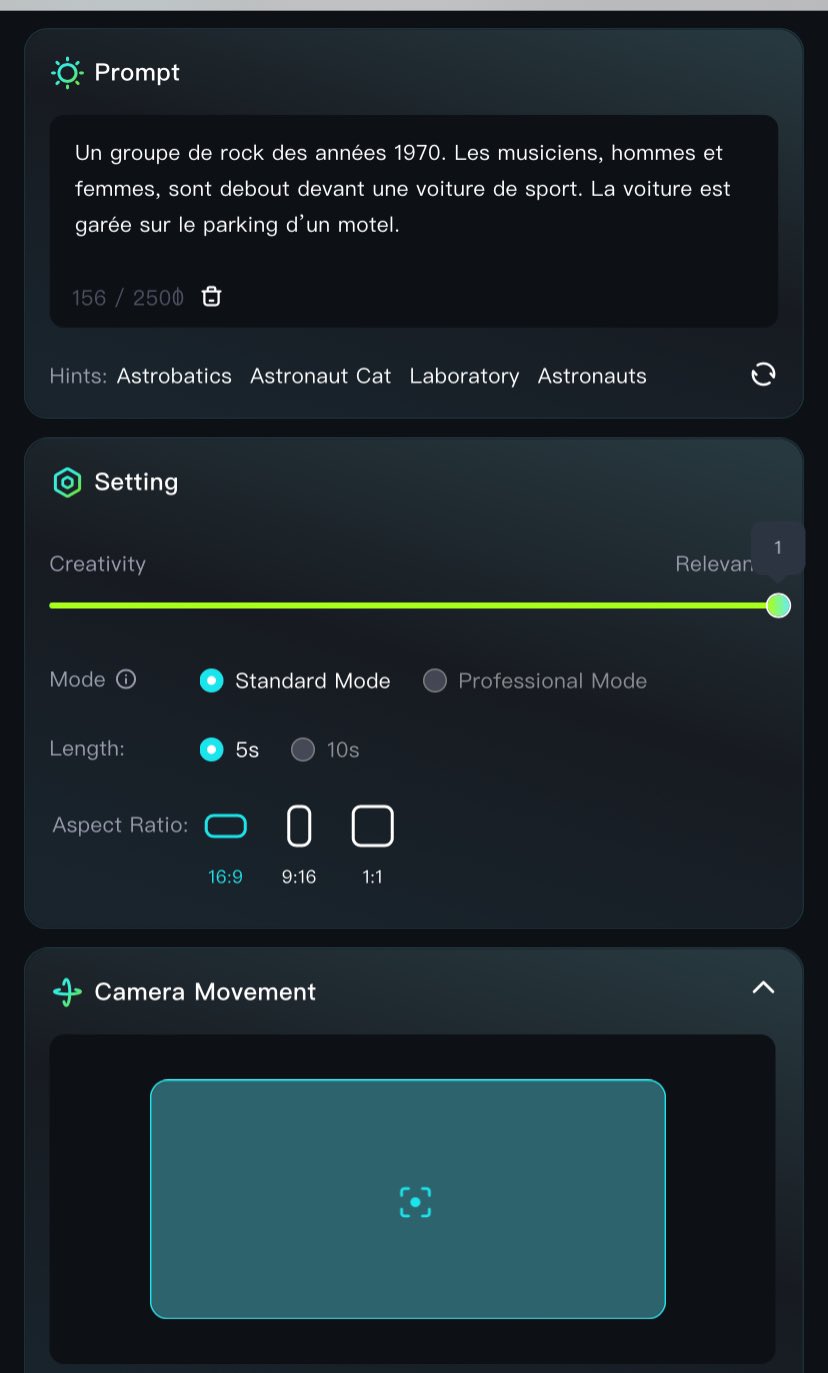The width and height of the screenshot is (828, 1373).
Task: Select the 16:9 aspect ratio icon
Action: click(226, 827)
